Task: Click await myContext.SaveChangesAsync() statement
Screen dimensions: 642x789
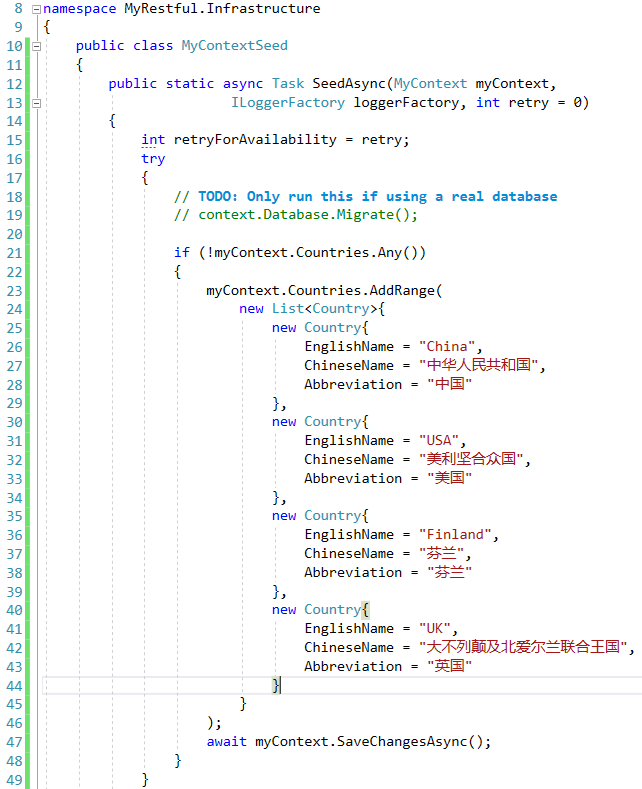Action: [349, 742]
